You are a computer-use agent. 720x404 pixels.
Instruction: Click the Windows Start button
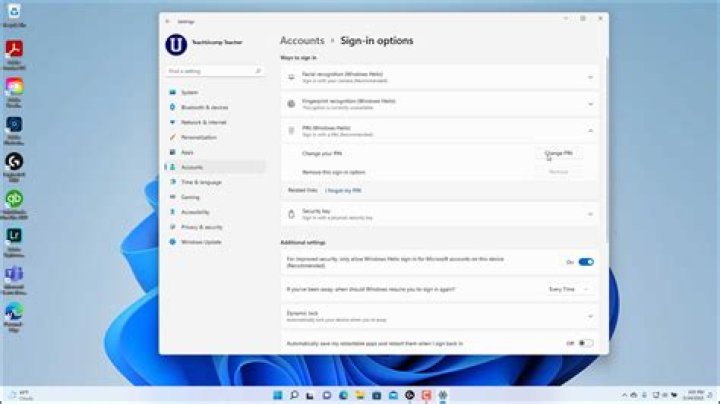[278, 395]
